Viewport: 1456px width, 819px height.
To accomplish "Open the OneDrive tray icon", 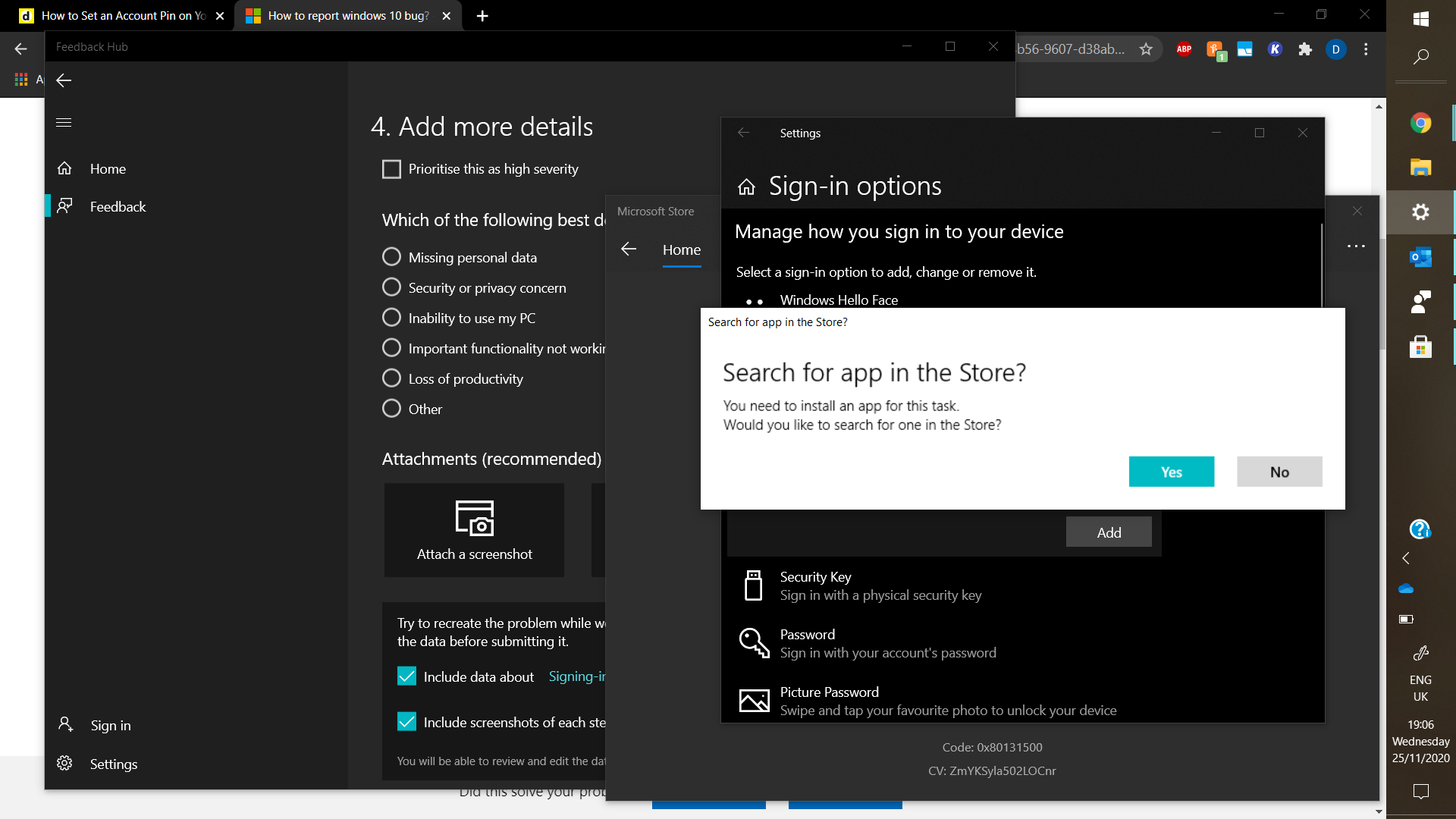I will [x=1406, y=588].
